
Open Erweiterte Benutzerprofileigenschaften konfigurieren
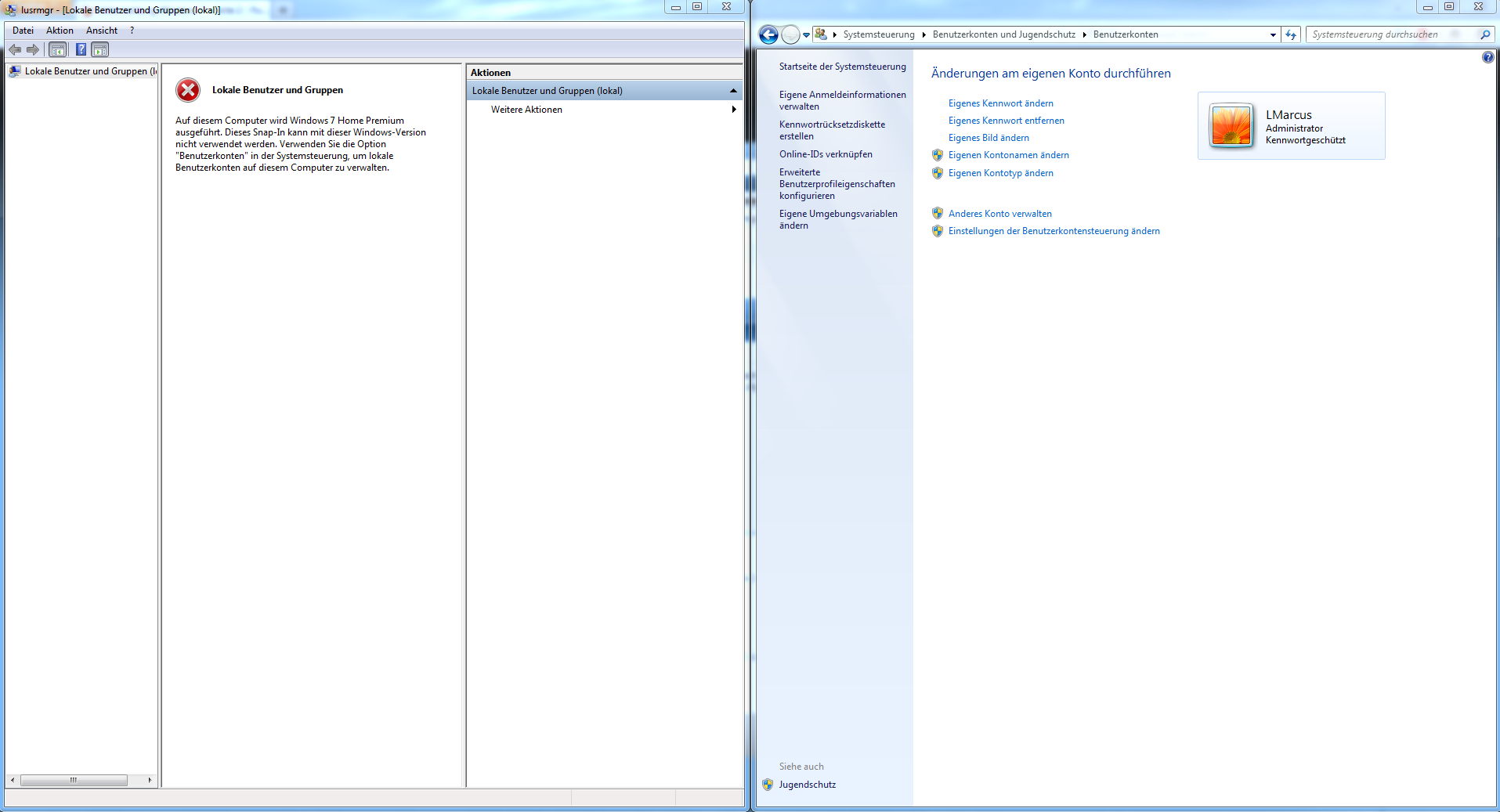click(x=837, y=184)
